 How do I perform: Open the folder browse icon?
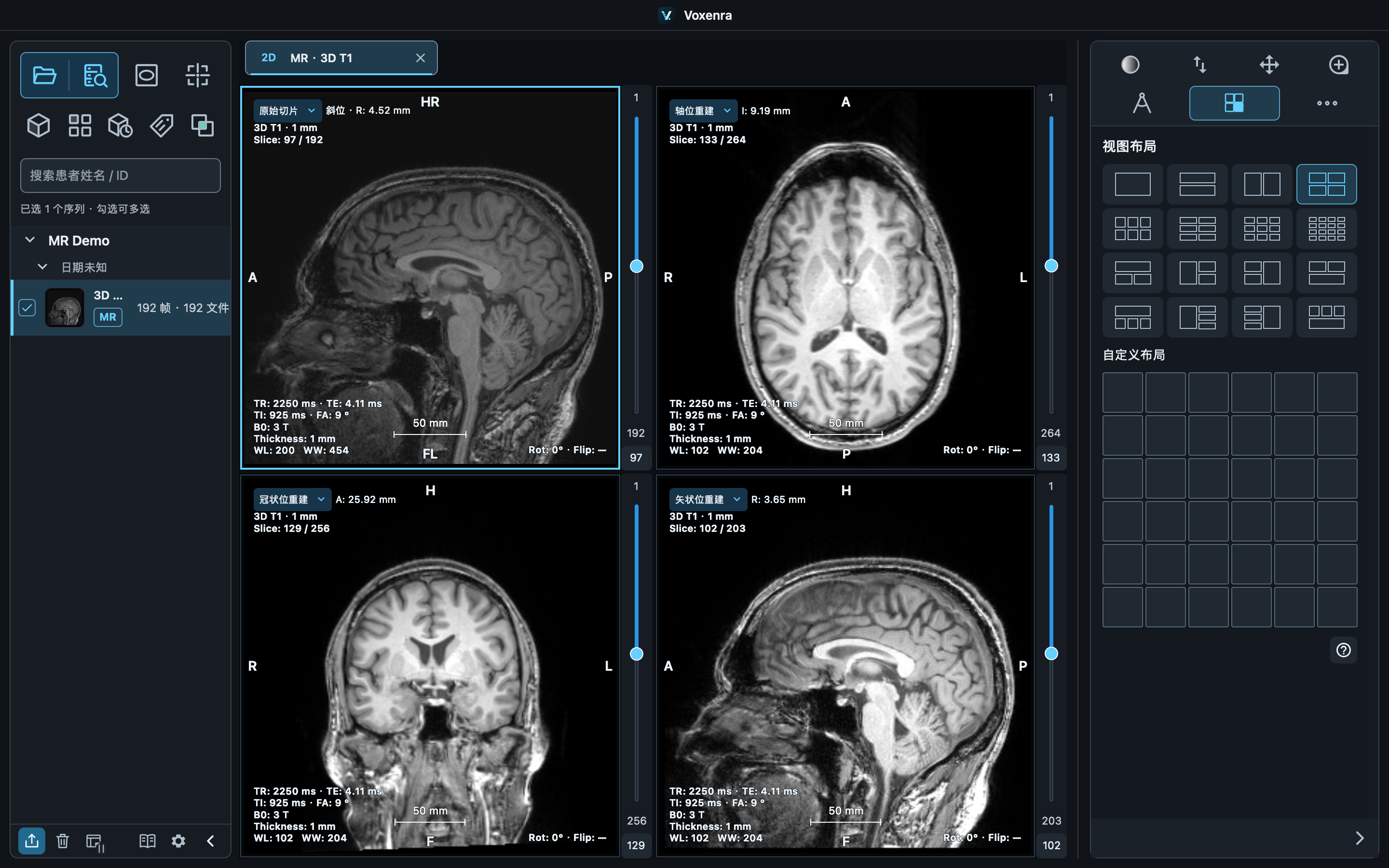click(x=45, y=75)
